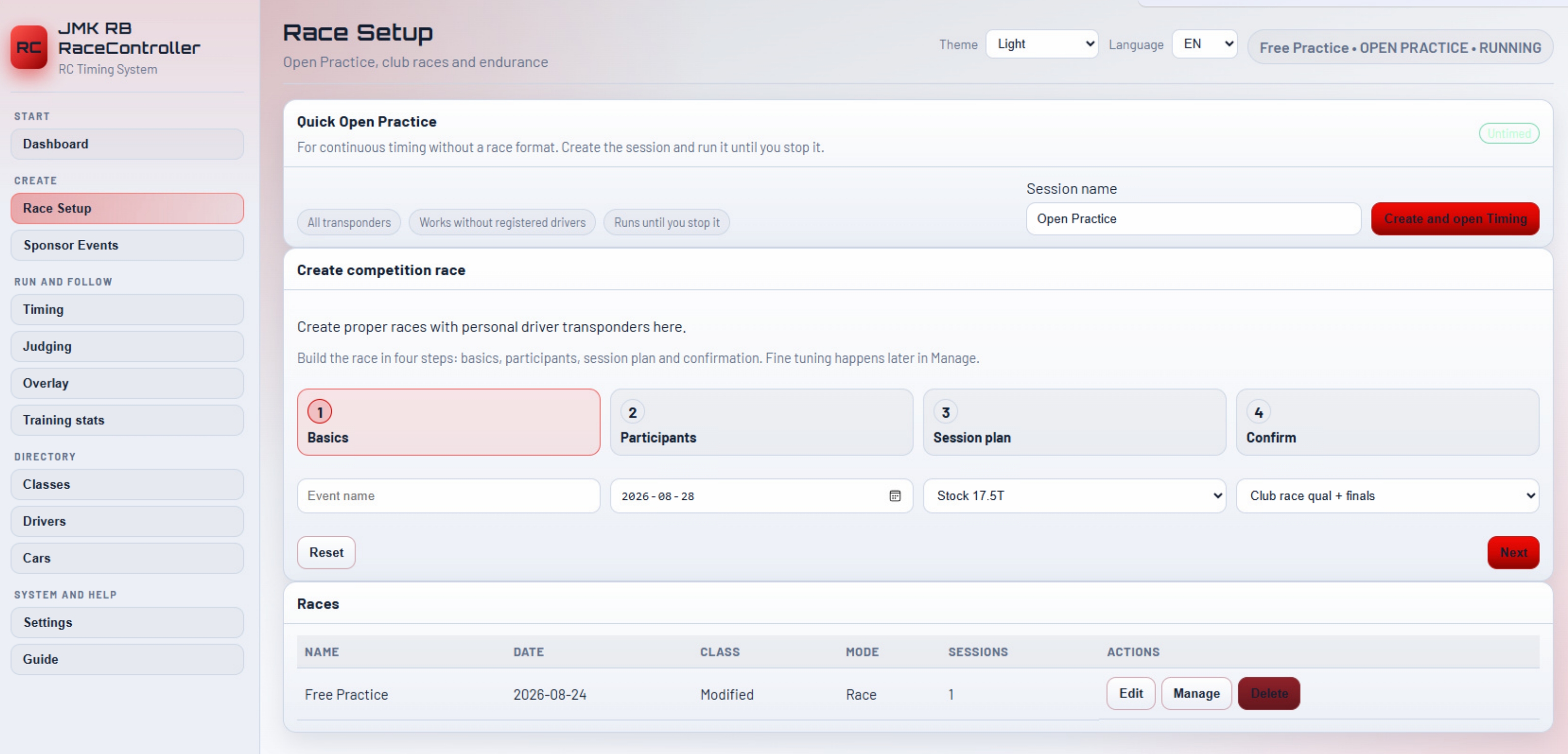
Task: Click the Next button
Action: [1512, 552]
